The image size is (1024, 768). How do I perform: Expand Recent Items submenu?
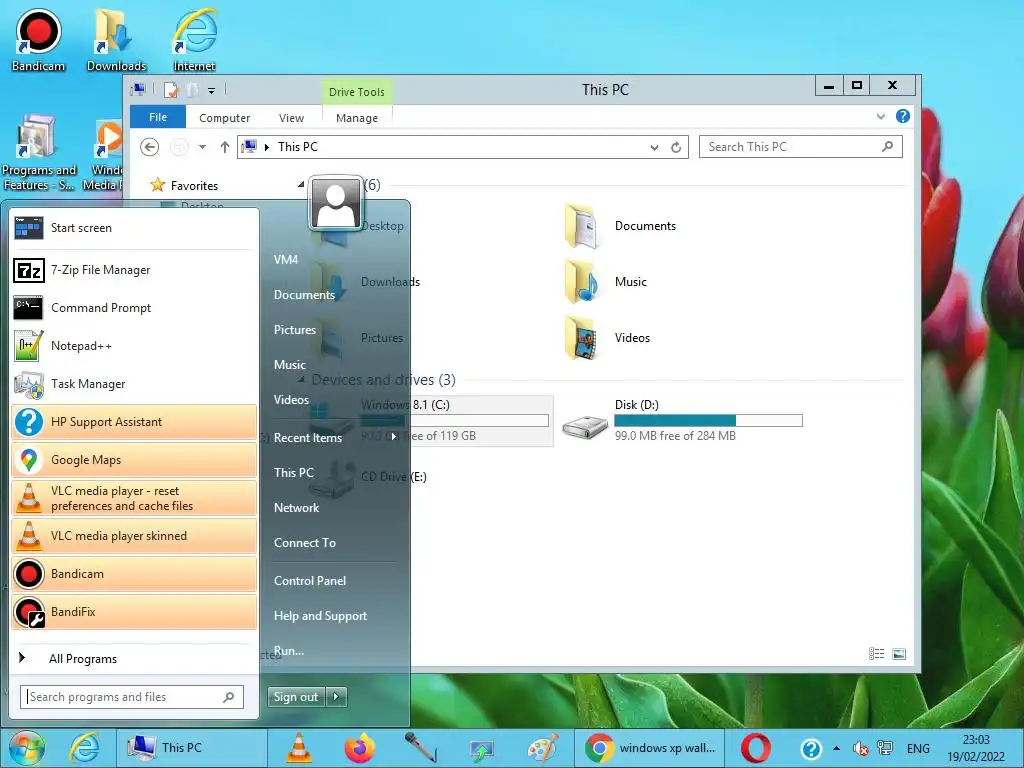[x=336, y=438]
